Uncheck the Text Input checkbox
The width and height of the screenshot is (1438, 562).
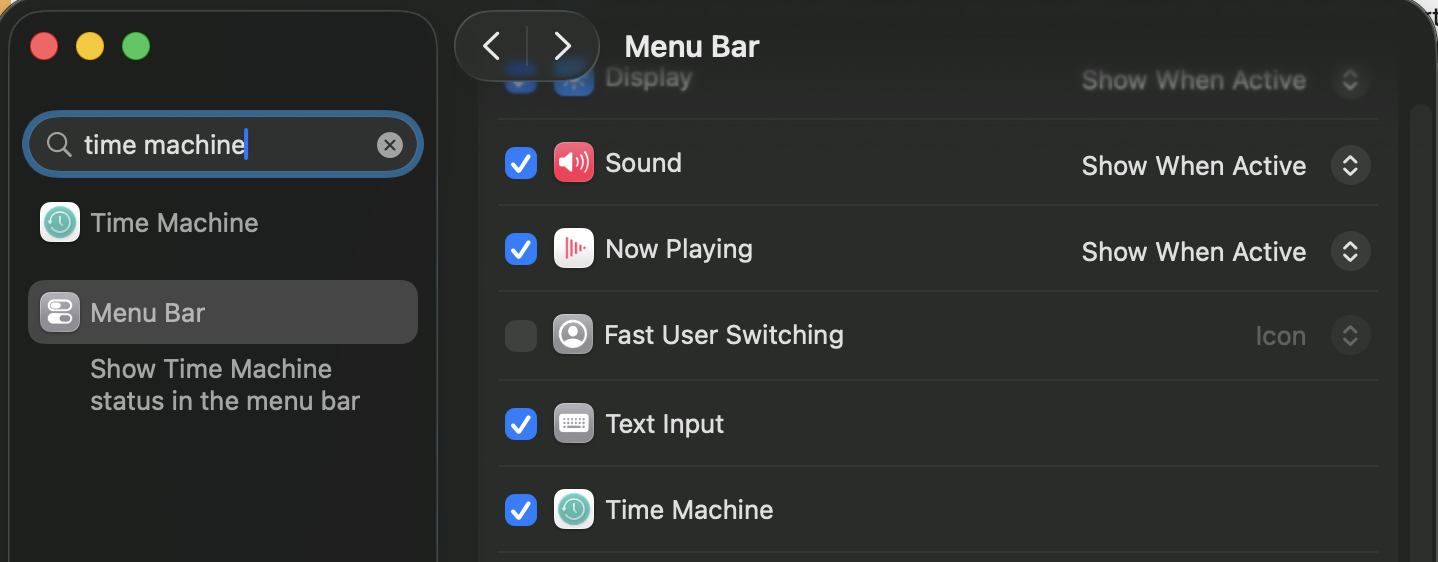(x=521, y=424)
